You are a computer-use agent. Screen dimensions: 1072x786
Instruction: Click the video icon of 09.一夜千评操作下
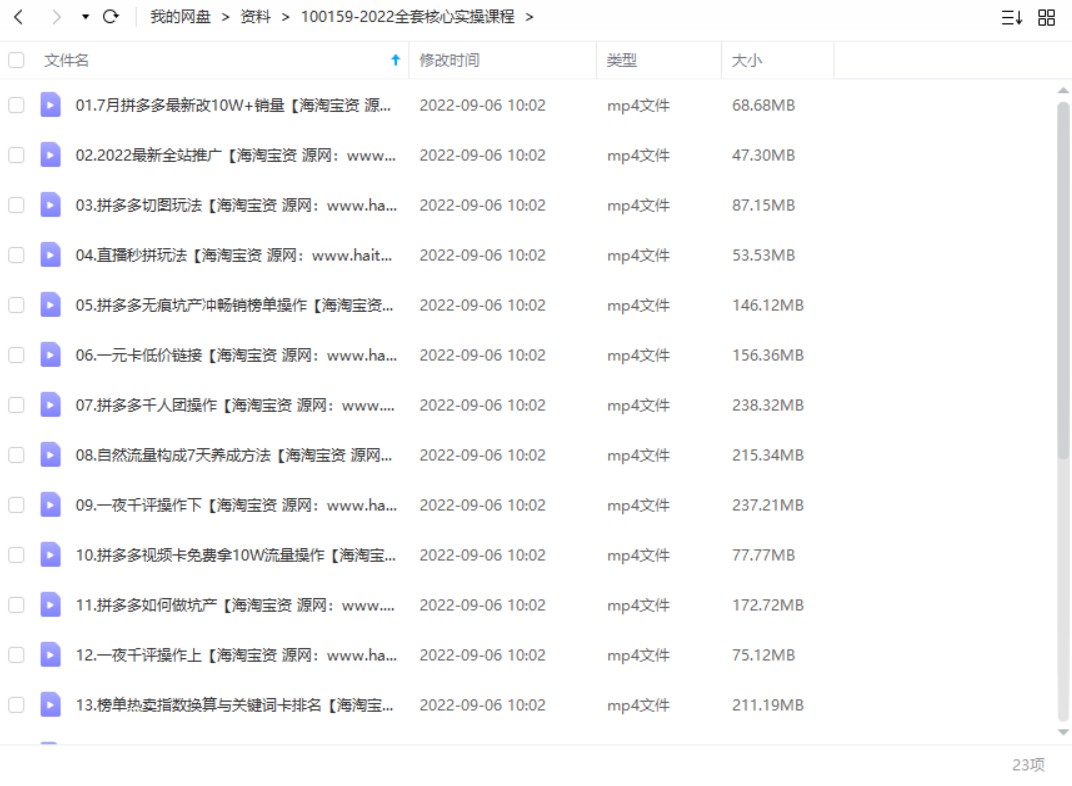pyautogui.click(x=51, y=505)
